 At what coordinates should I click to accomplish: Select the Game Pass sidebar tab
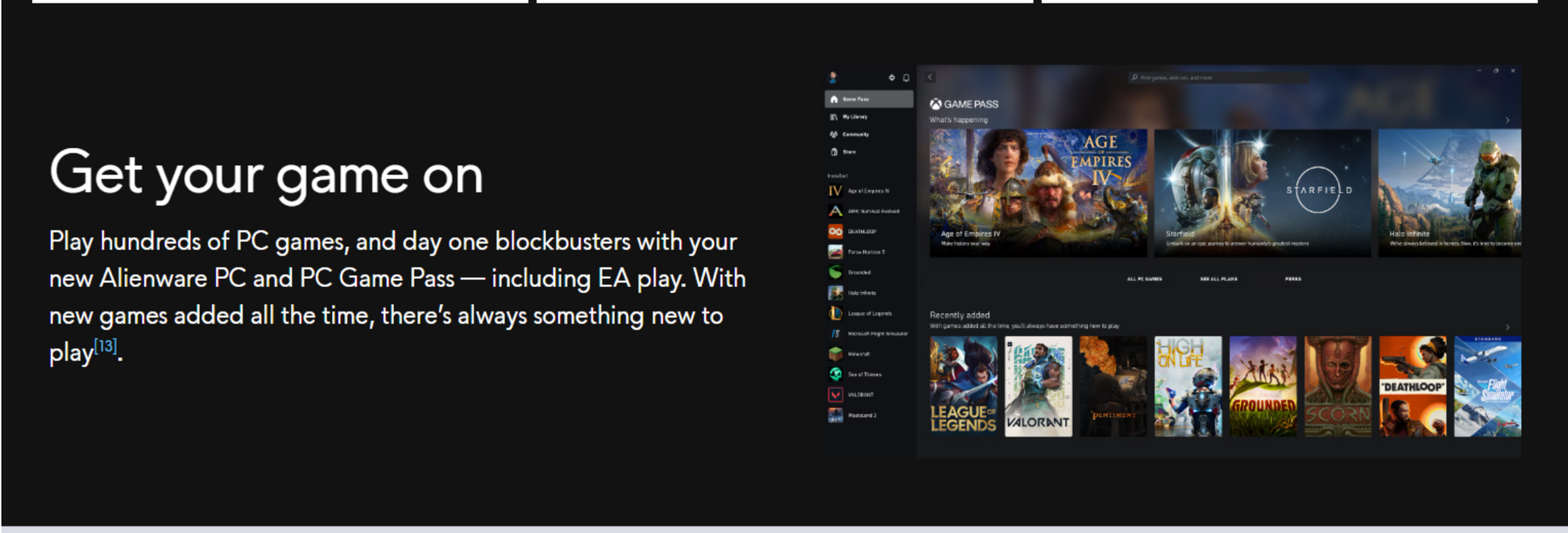pos(868,99)
